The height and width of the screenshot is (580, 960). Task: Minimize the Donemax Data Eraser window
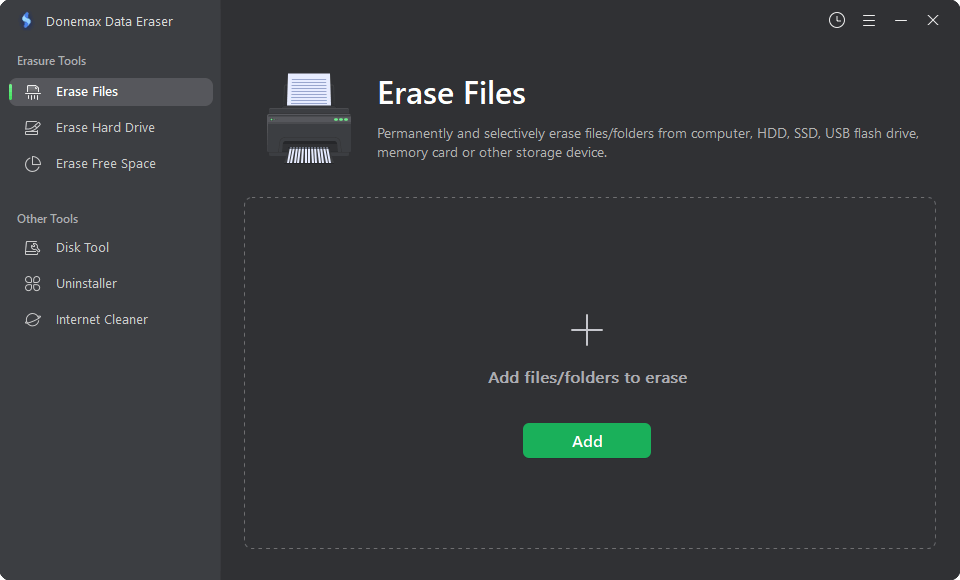coord(901,21)
